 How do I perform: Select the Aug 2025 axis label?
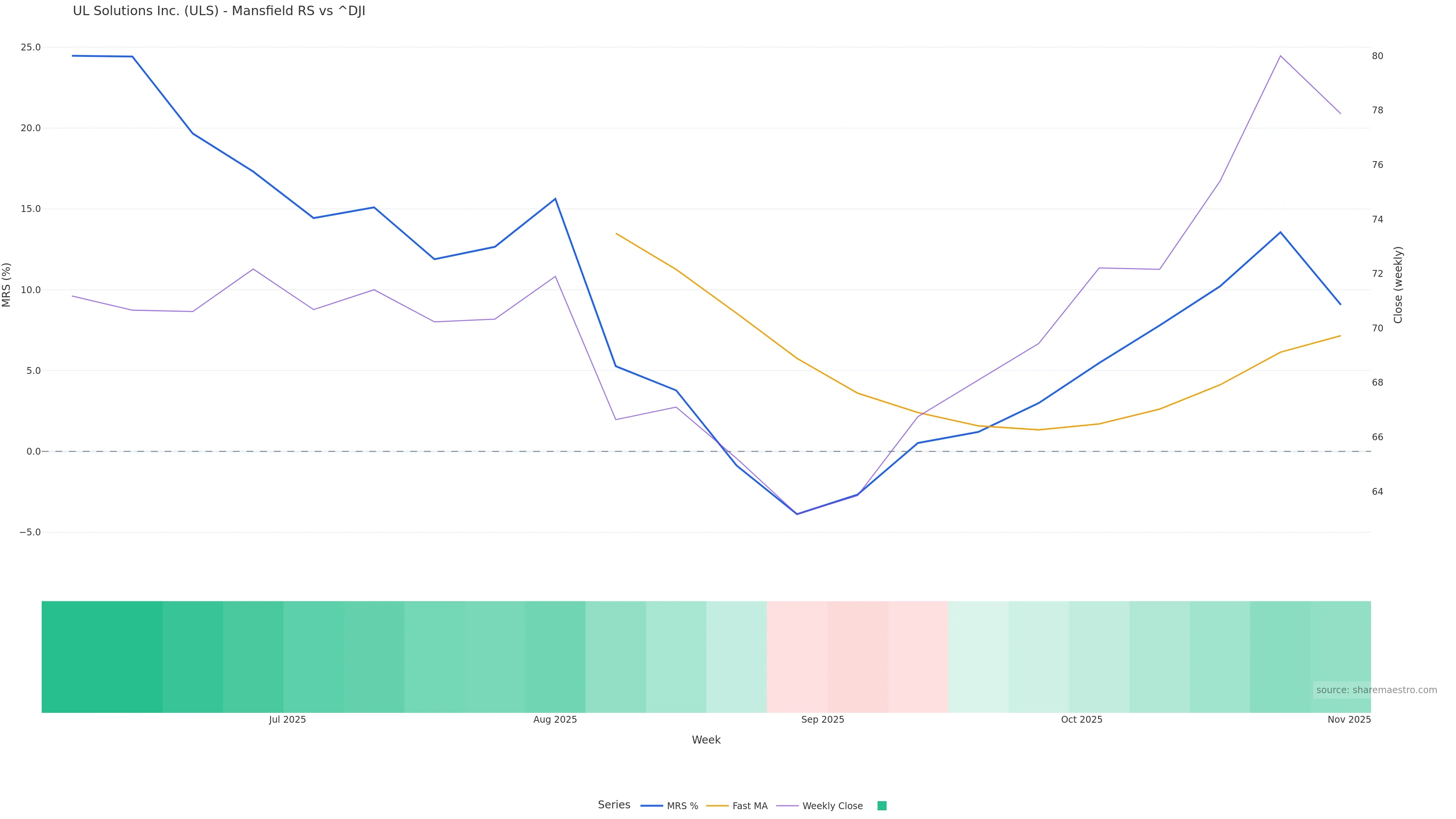click(555, 720)
